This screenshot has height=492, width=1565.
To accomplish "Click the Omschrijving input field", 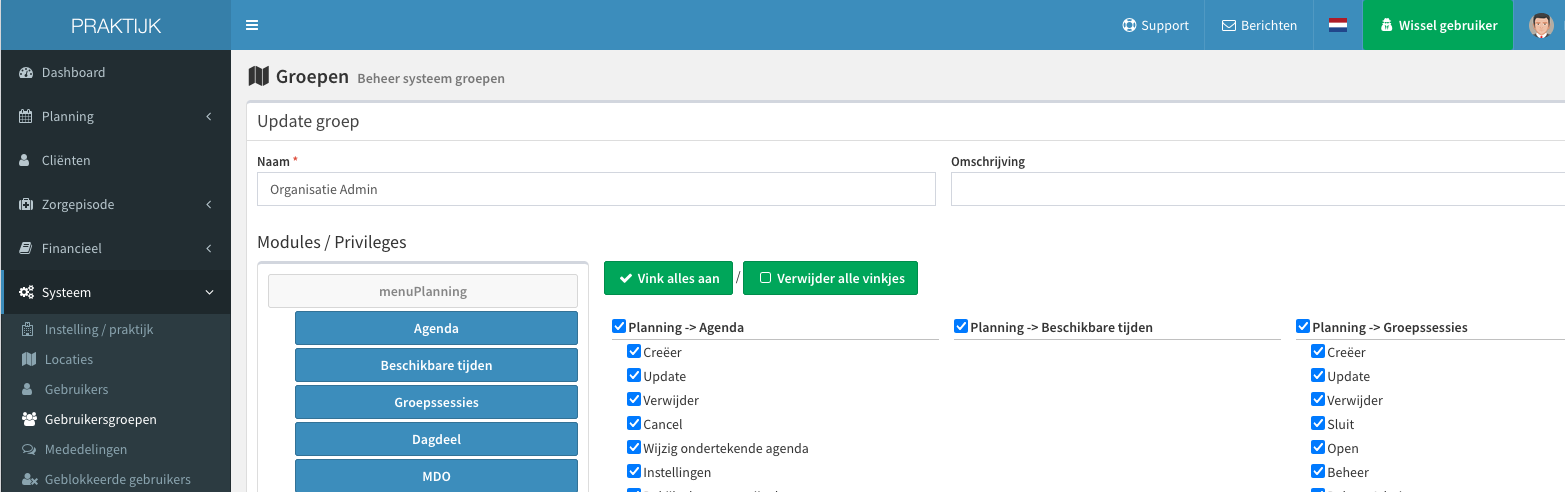I will [1258, 189].
